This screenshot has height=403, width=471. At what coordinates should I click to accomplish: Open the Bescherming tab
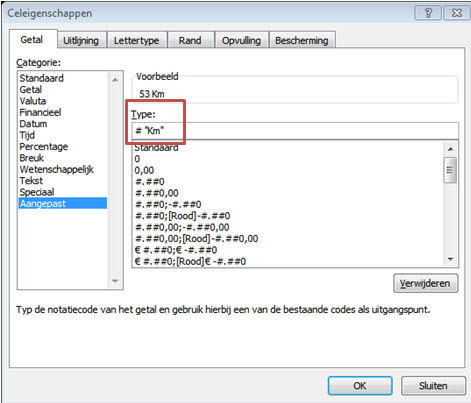pos(302,40)
